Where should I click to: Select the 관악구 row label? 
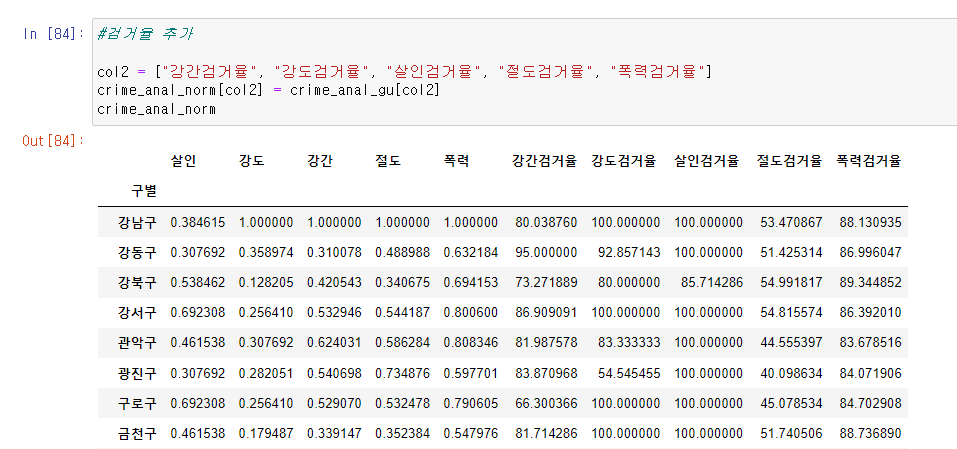coord(137,343)
